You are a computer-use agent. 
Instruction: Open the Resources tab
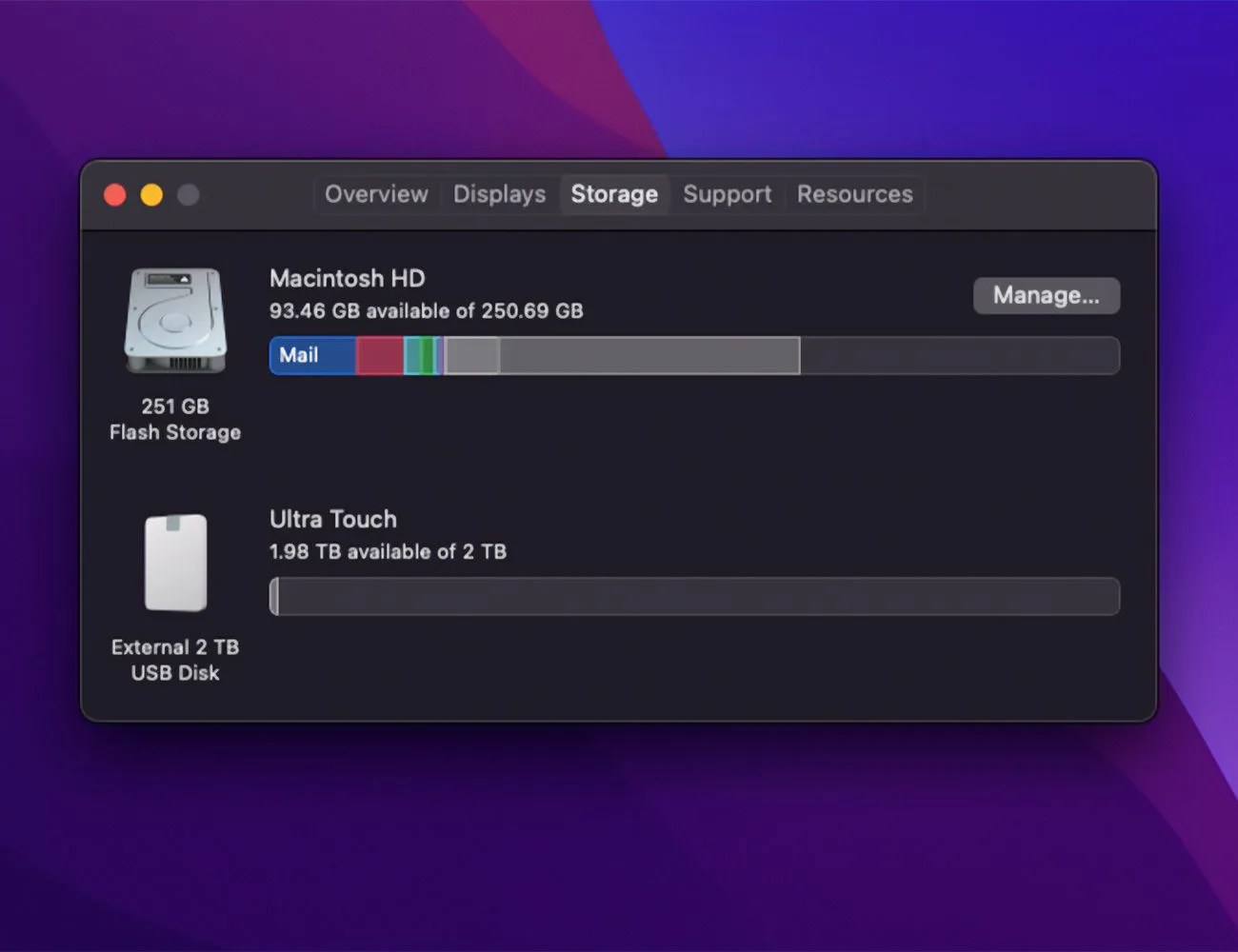pos(854,194)
